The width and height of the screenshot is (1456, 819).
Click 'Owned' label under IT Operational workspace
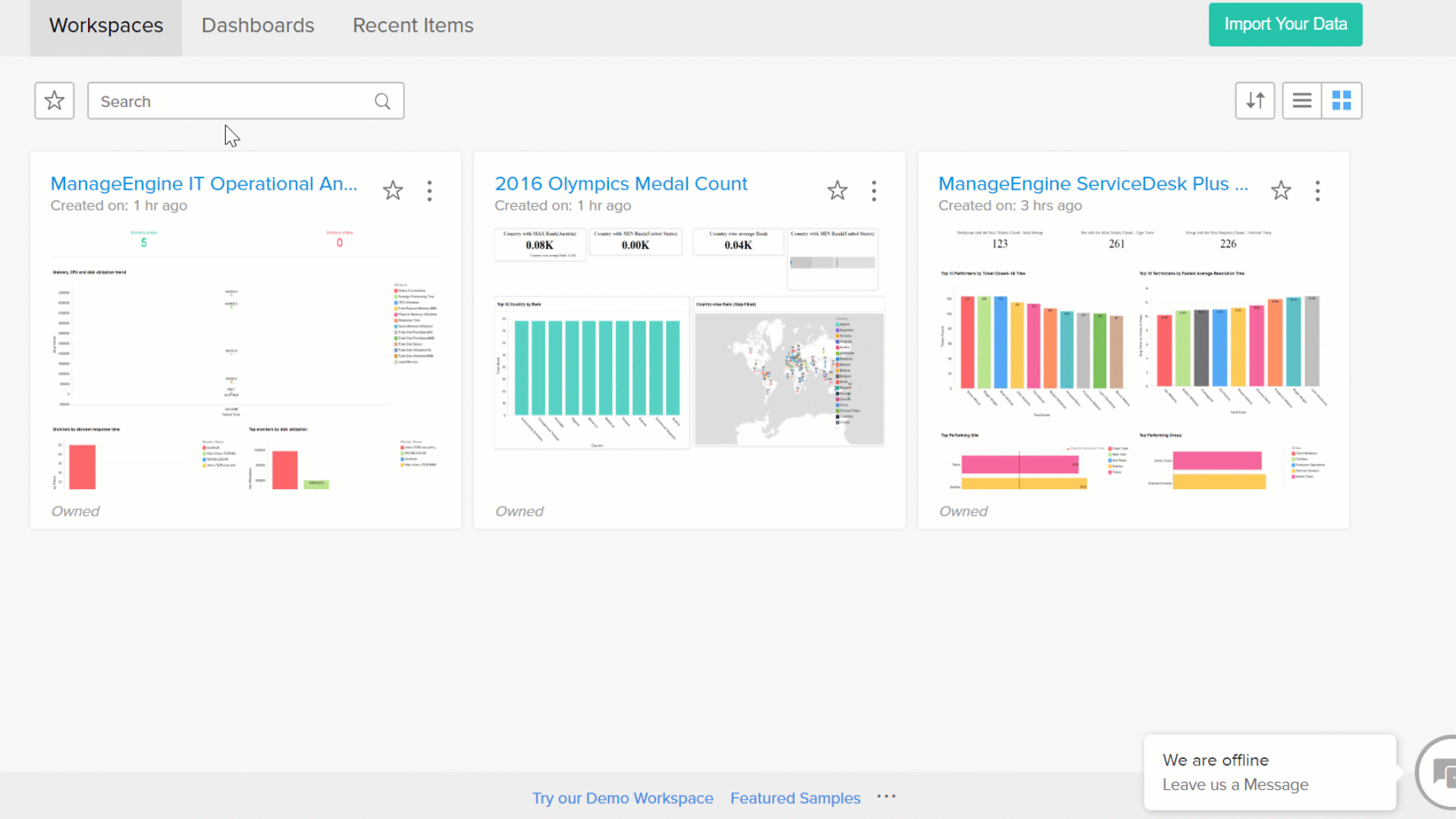75,512
